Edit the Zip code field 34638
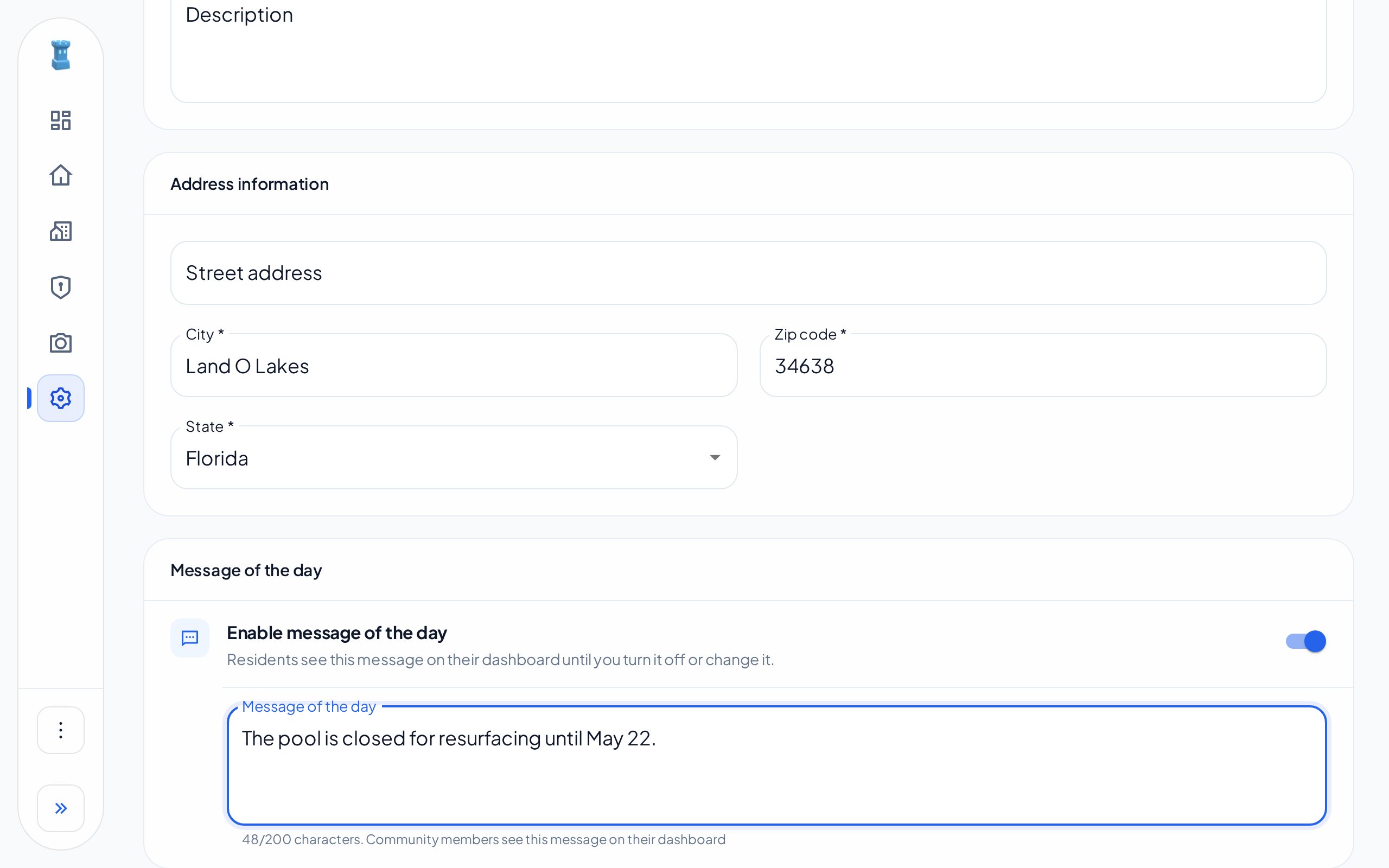 pos(1043,365)
